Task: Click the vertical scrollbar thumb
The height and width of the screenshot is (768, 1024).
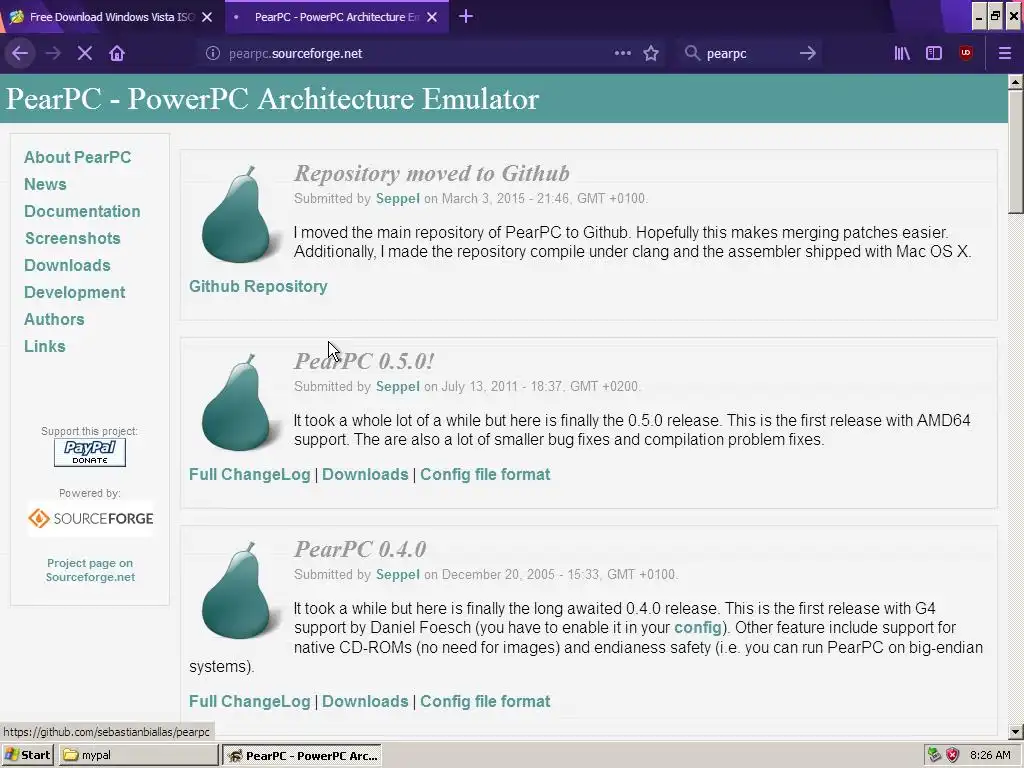Action: click(x=1015, y=152)
